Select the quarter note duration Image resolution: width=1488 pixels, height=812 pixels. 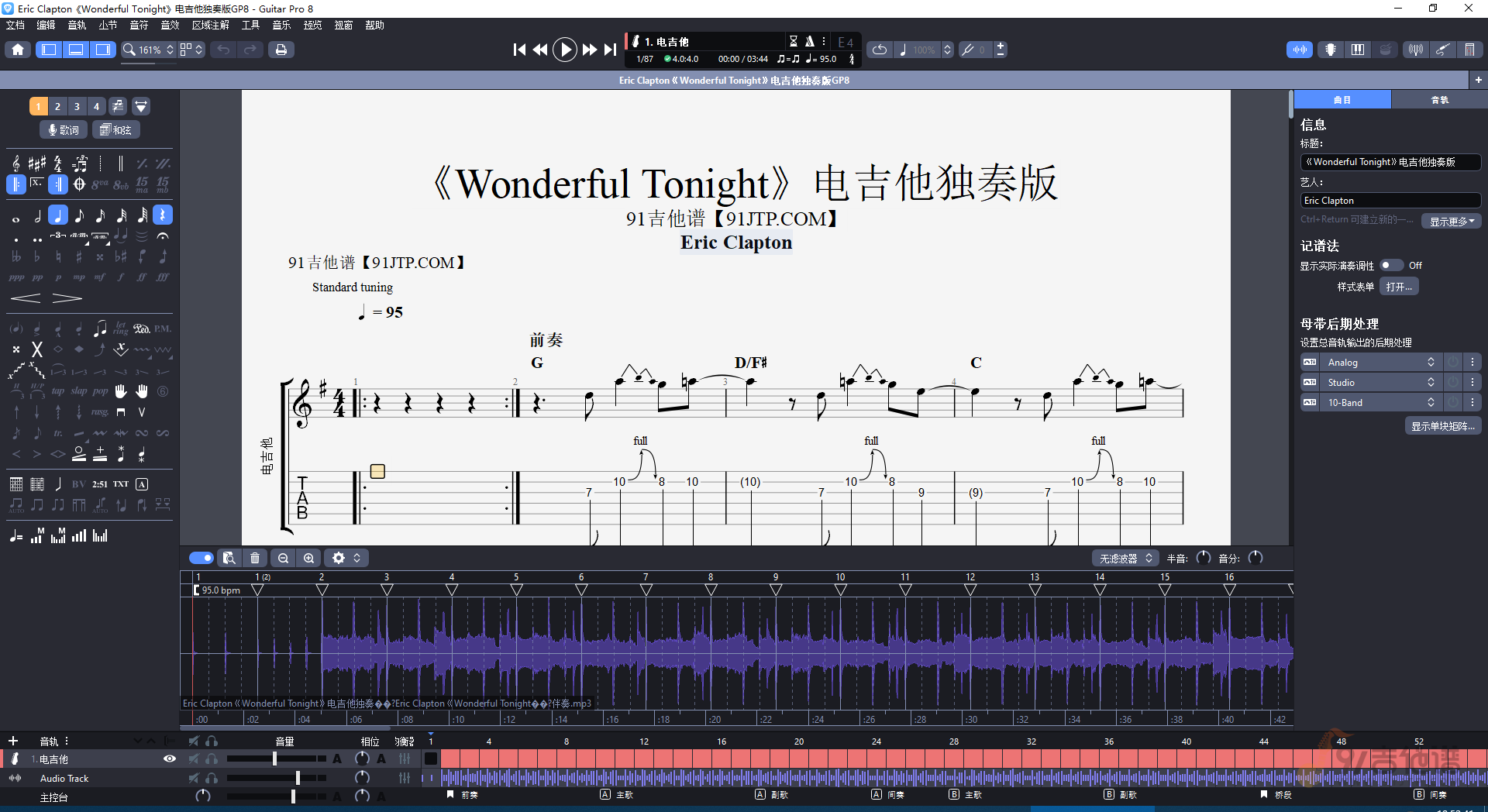(x=58, y=215)
